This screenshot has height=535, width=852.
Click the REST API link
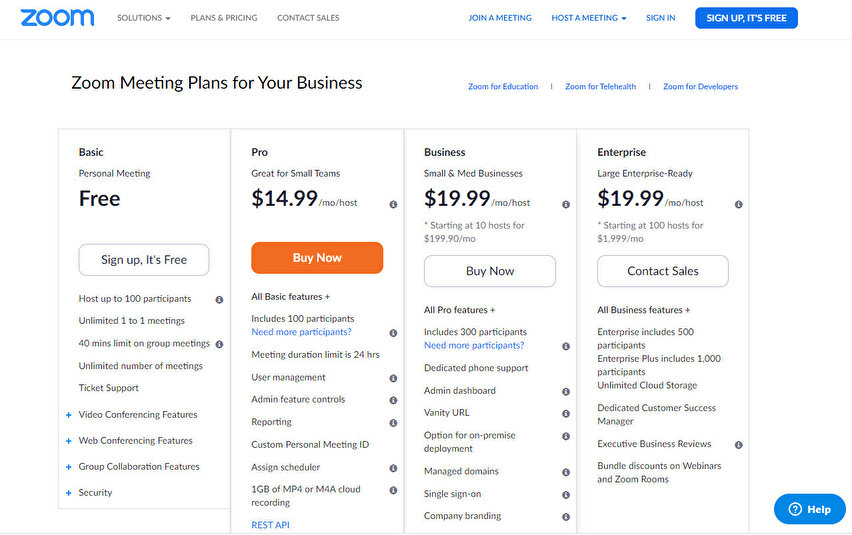coord(270,525)
